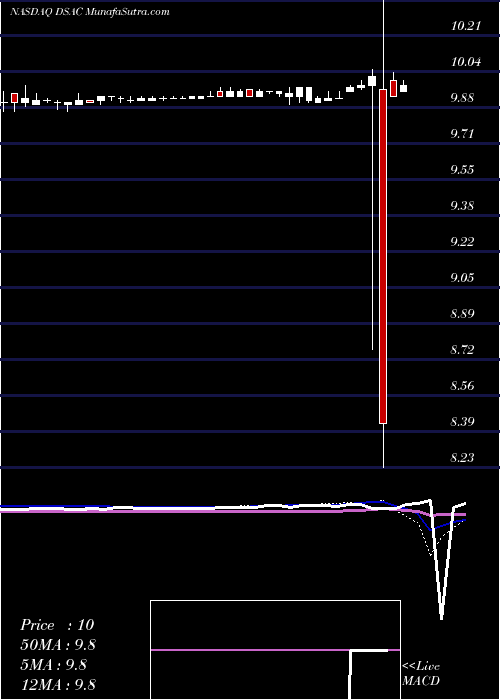Click the 50MA : 9.8 readout
Viewport: 500px width, 700px height.
(58, 645)
